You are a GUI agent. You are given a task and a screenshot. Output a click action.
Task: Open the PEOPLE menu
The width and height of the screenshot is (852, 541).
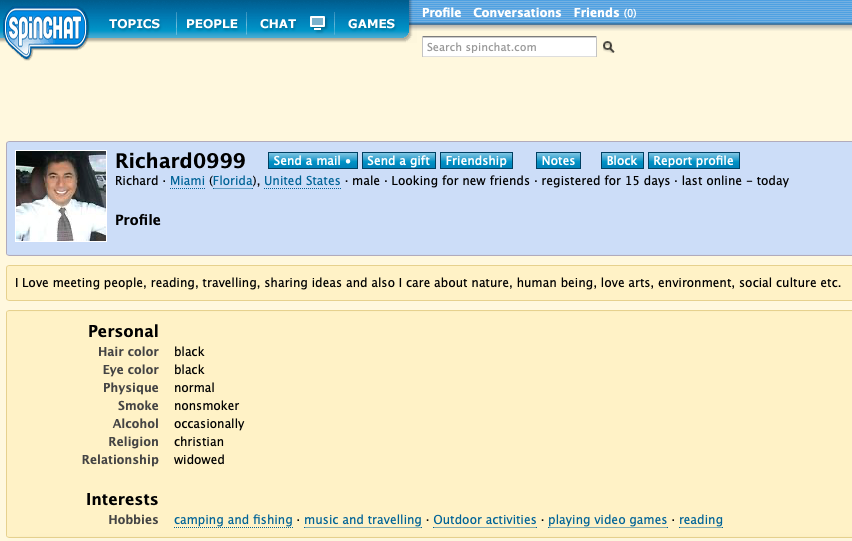[x=212, y=23]
